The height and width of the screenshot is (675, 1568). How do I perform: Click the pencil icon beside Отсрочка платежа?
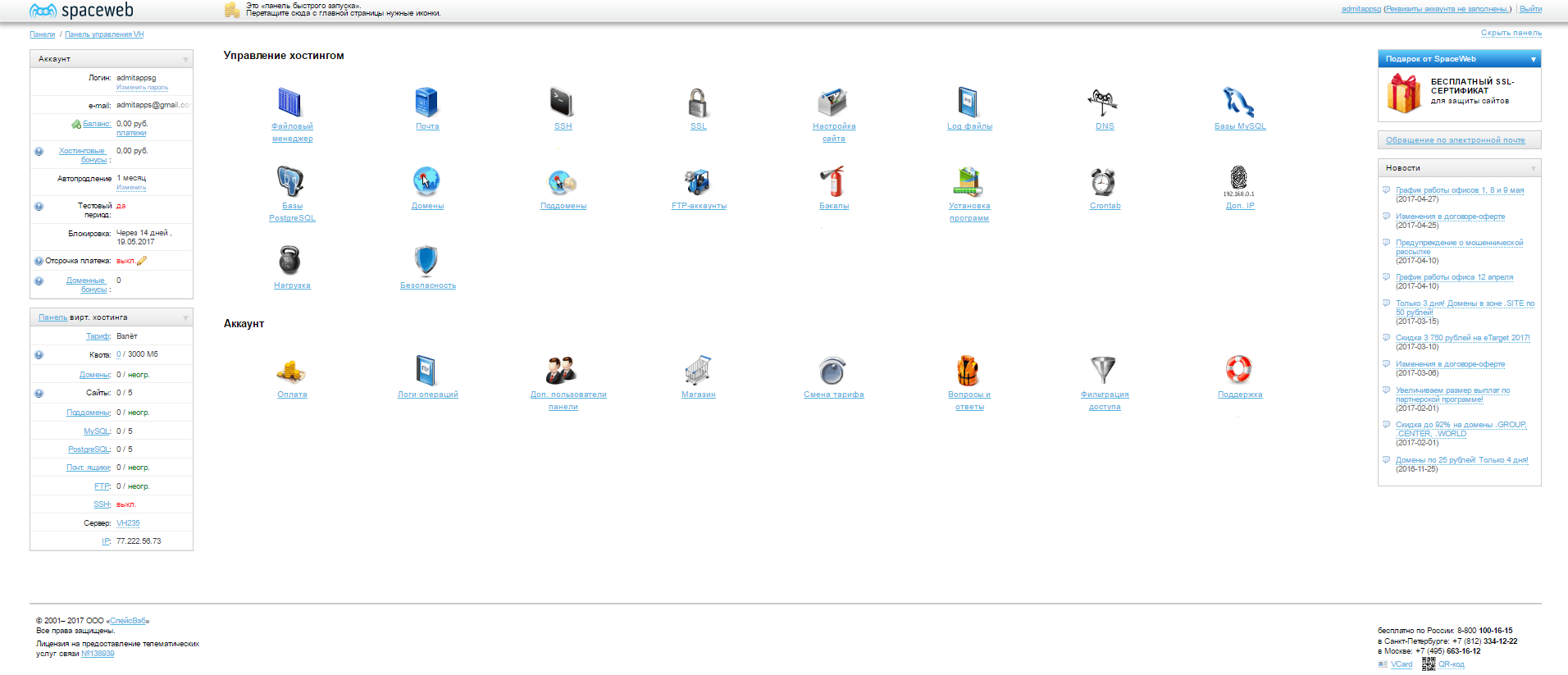pyautogui.click(x=142, y=261)
